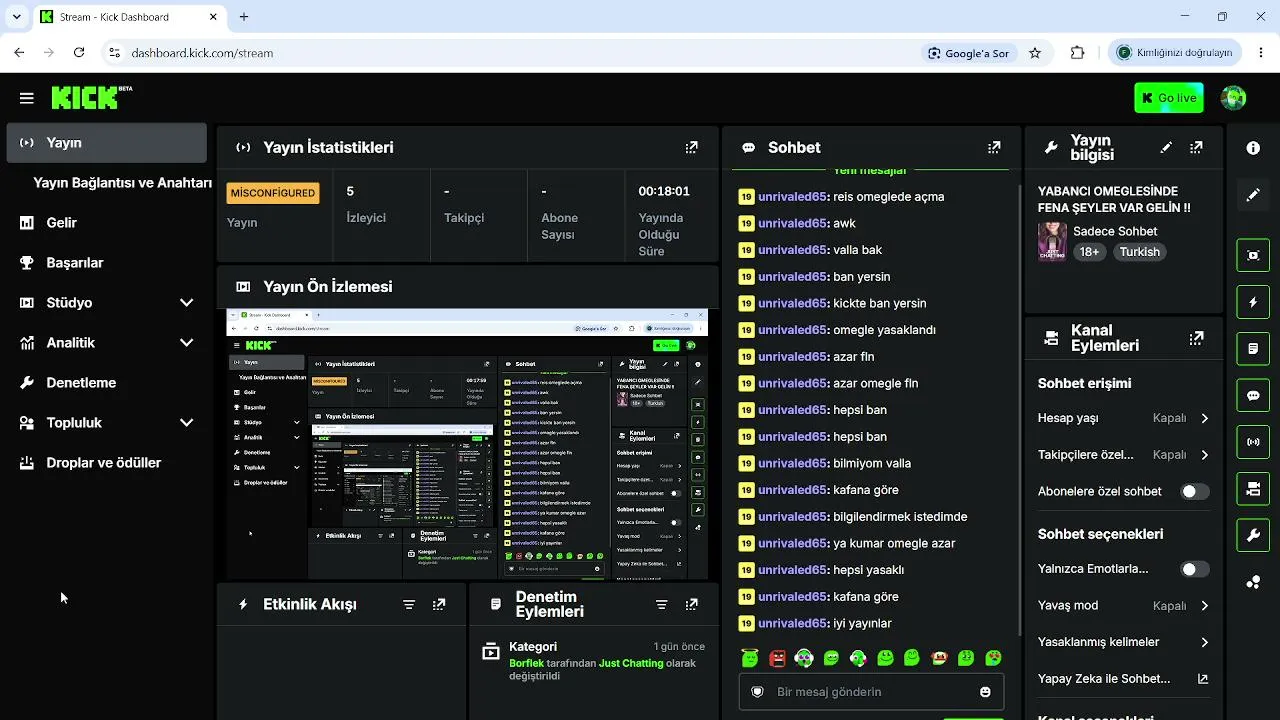Edit stream info with the Yayın bilgisi pencil

(x=1166, y=147)
